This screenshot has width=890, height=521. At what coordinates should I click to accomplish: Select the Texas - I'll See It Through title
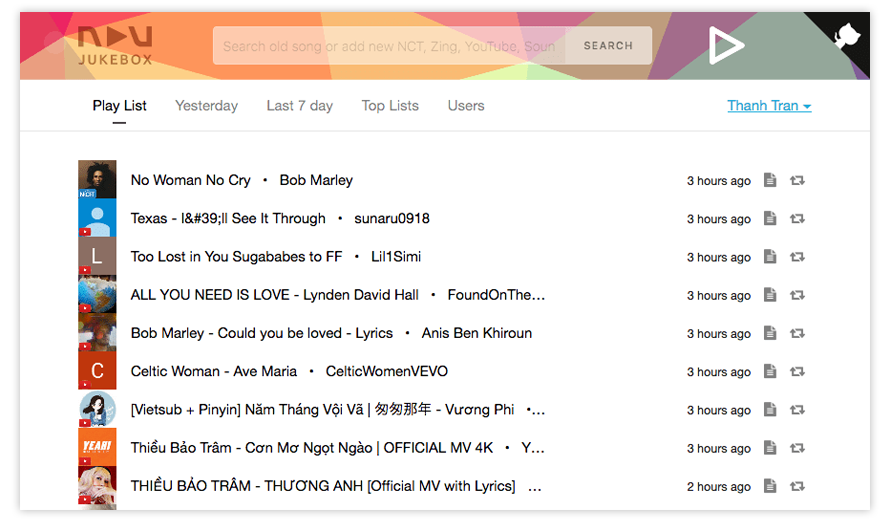pyautogui.click(x=228, y=219)
